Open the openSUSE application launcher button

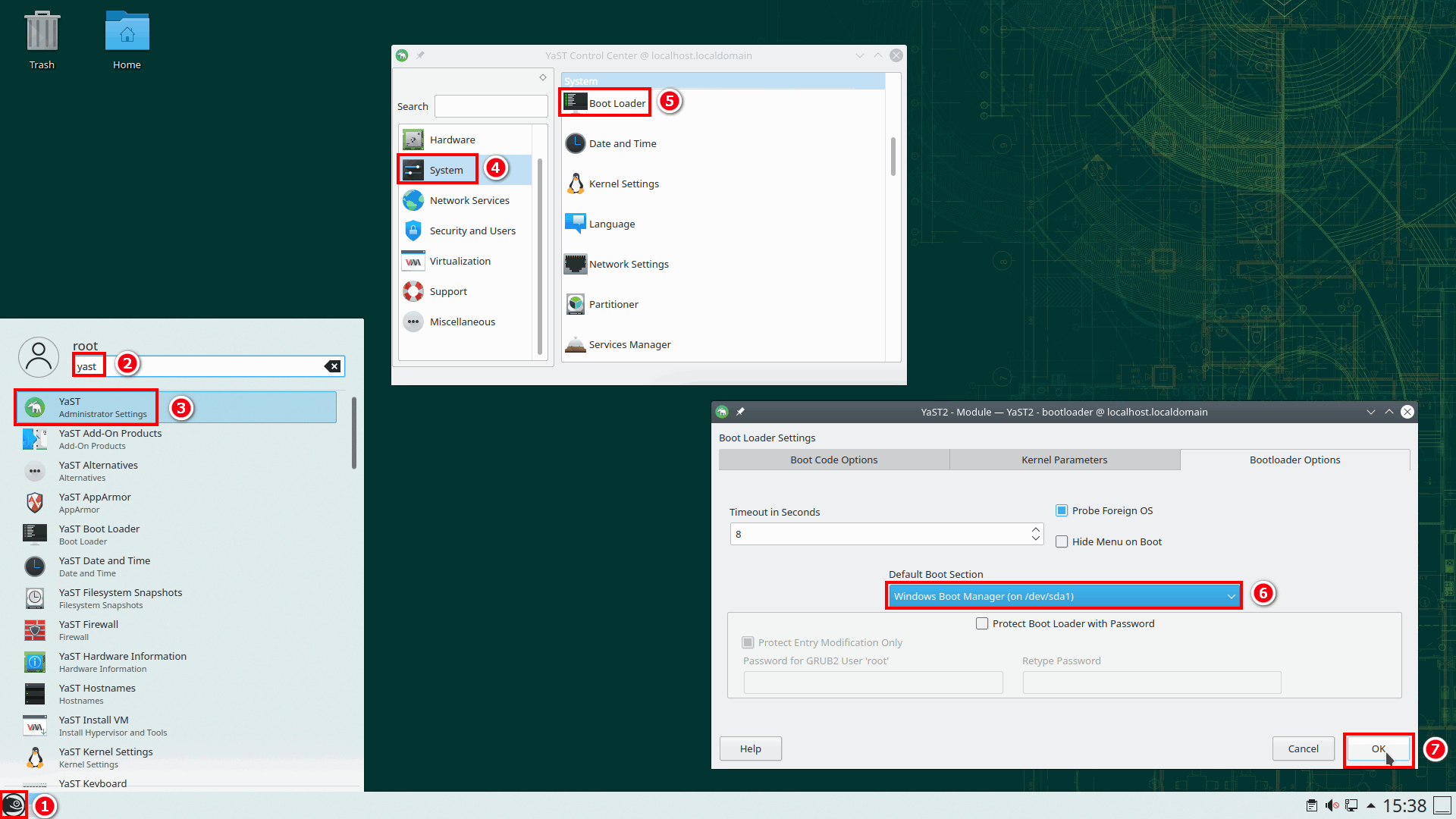click(x=14, y=805)
